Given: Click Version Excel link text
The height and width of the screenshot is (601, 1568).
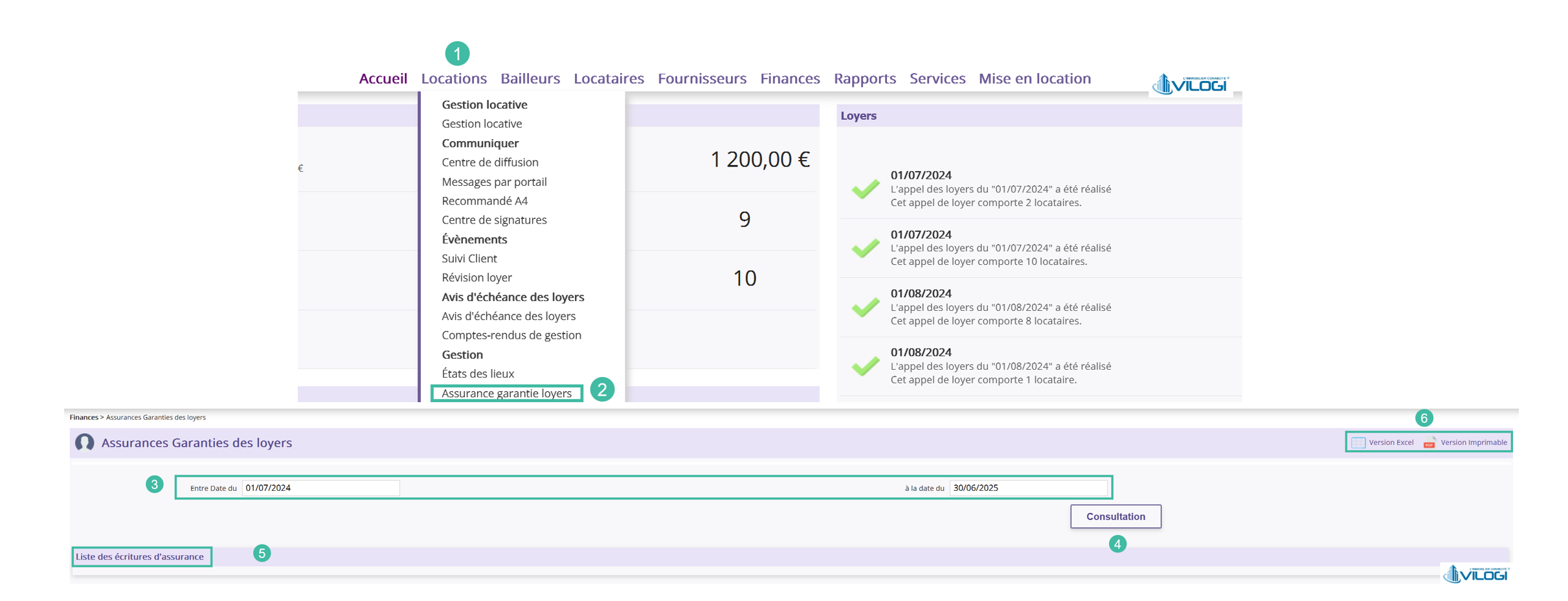Looking at the screenshot, I should (x=1391, y=442).
